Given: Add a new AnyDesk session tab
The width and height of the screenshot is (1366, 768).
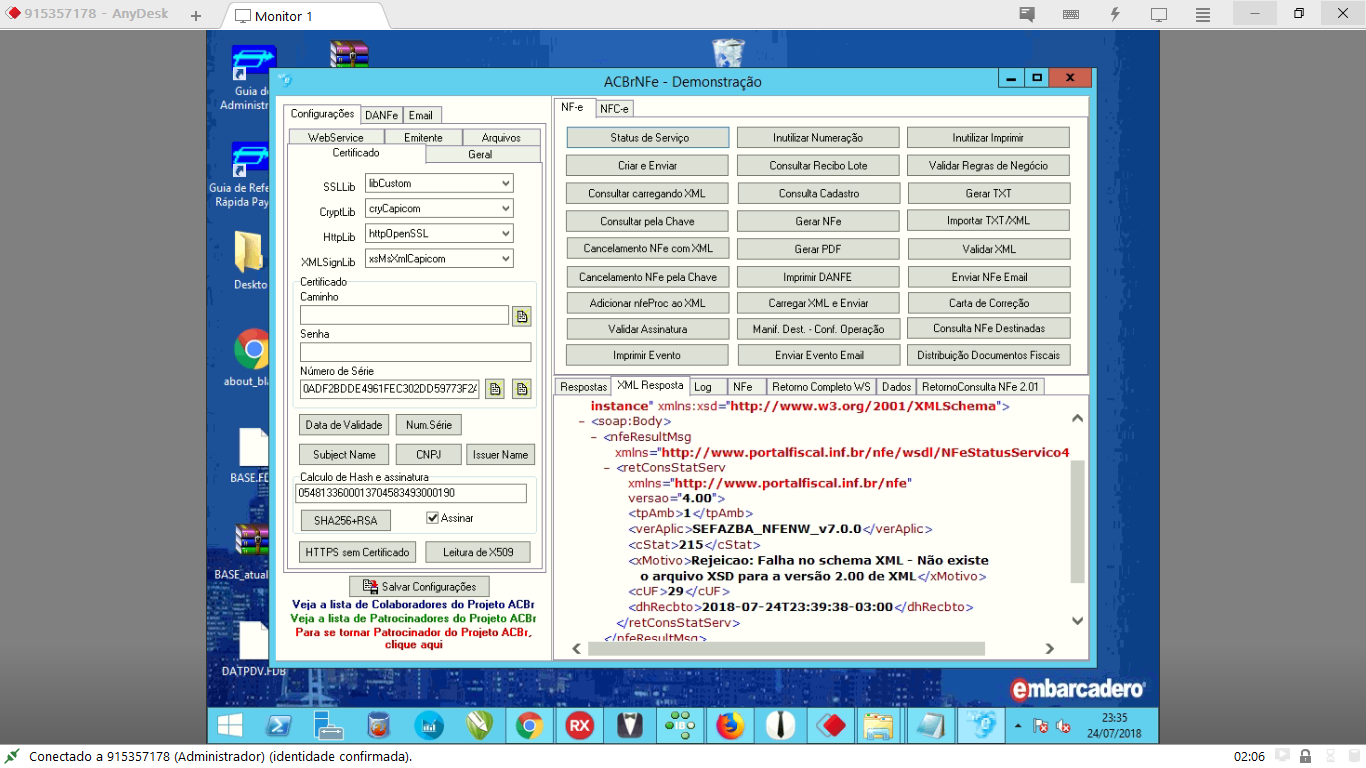Looking at the screenshot, I should coord(196,16).
